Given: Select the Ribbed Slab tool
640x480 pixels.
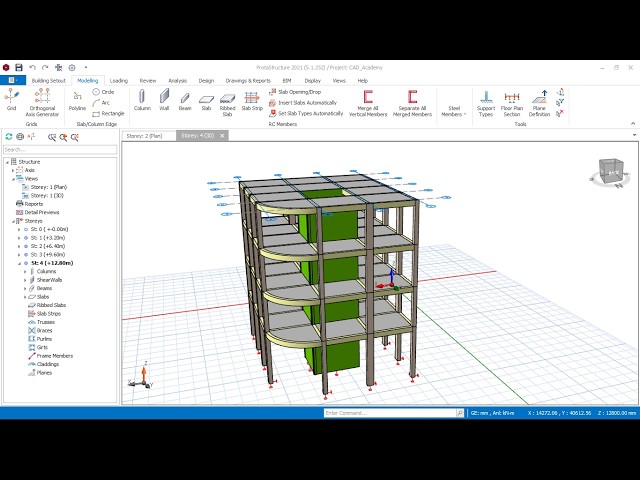Looking at the screenshot, I should pos(227,104).
